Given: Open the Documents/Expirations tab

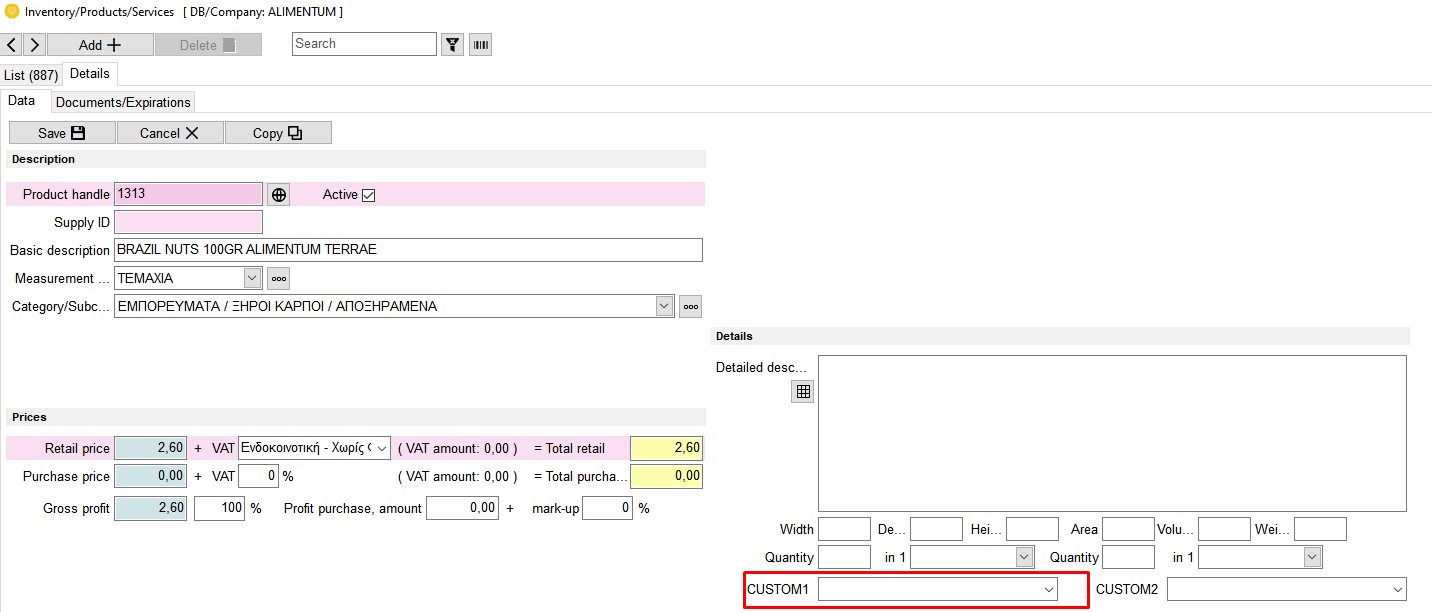Looking at the screenshot, I should (123, 102).
